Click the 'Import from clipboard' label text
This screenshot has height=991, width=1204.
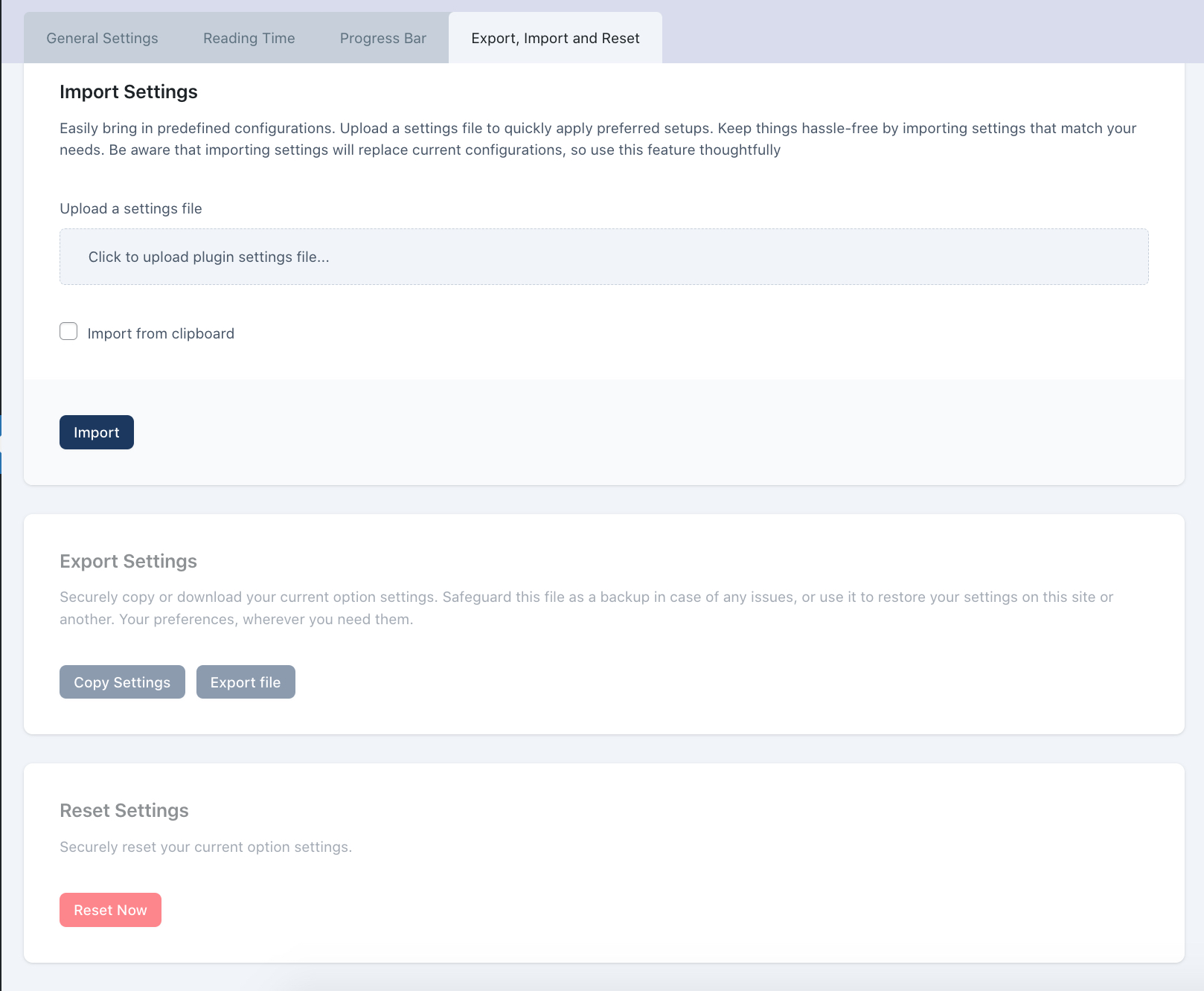[161, 333]
